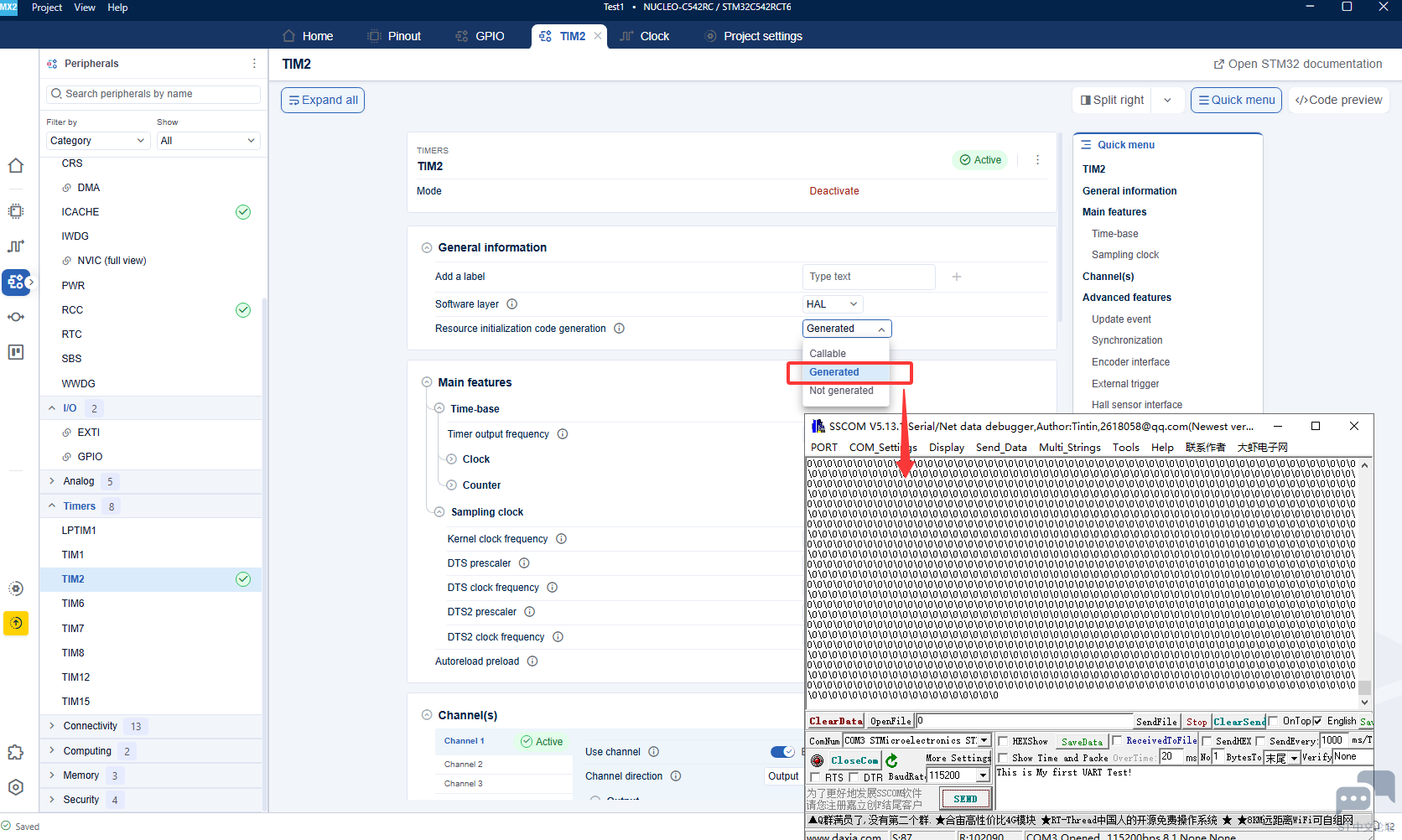The image size is (1402, 840).
Task: Open the Clock tree sidebar icon
Action: [16, 246]
